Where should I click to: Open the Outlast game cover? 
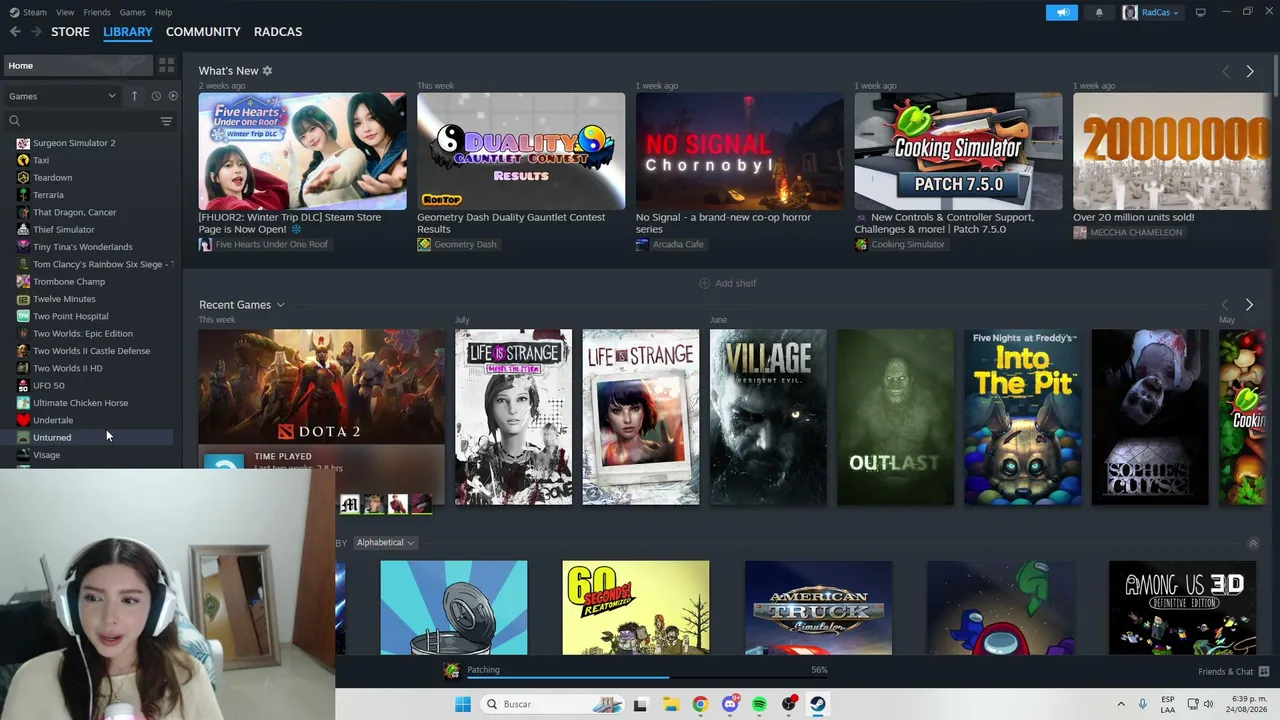(x=895, y=417)
